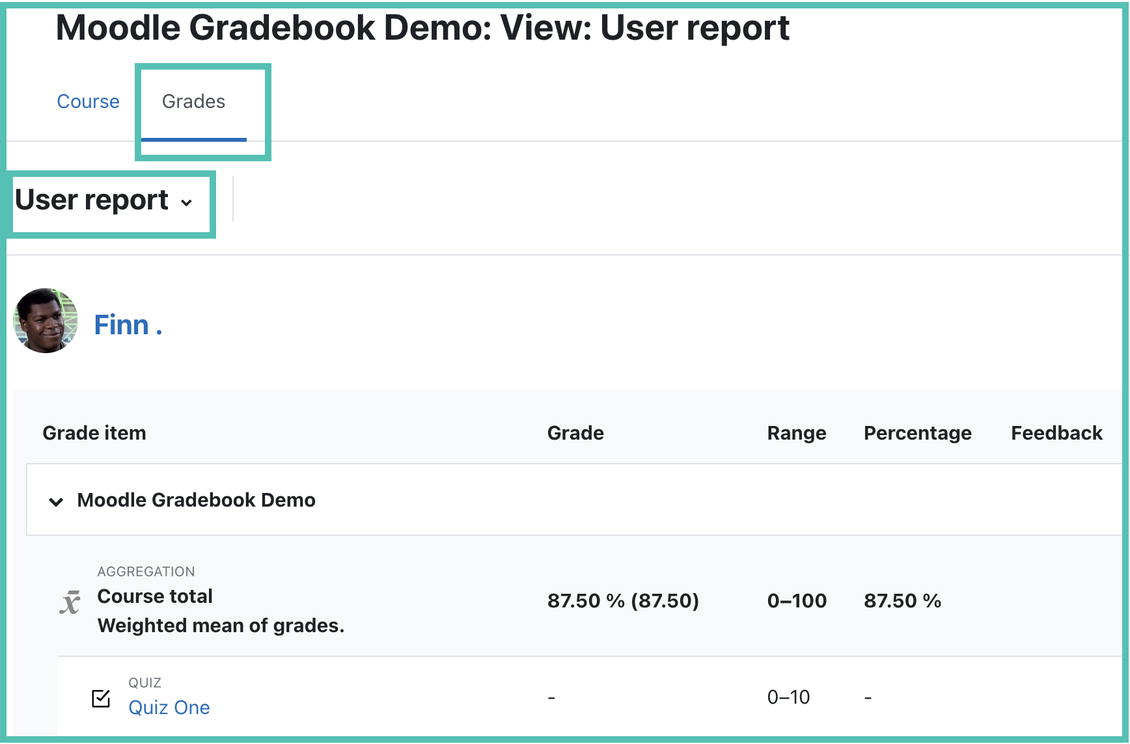Open the Course tab
The width and height of the screenshot is (1130, 744).
coord(88,102)
